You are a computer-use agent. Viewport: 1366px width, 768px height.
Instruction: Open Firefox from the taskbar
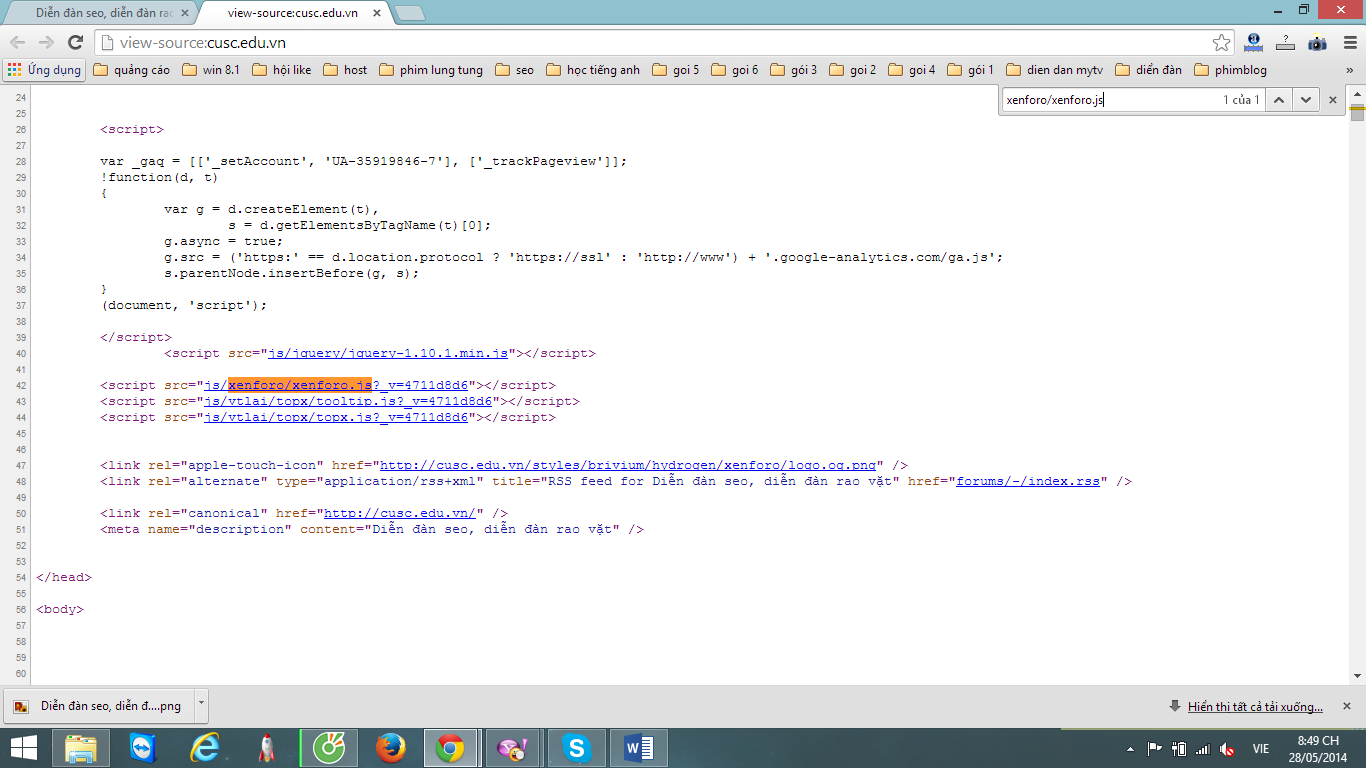(x=390, y=747)
